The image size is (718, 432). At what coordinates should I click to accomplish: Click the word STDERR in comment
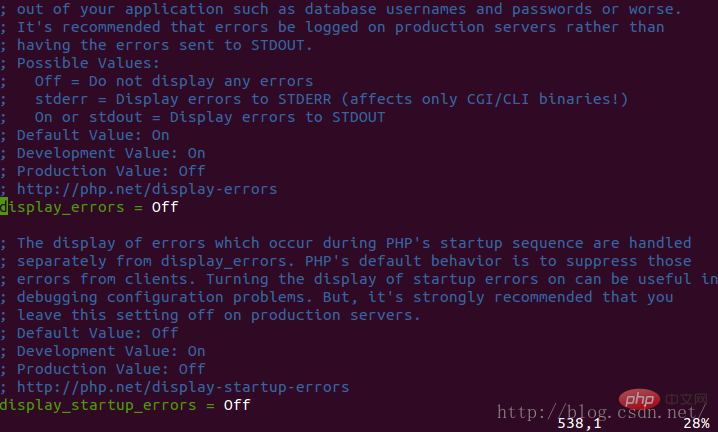click(x=305, y=99)
